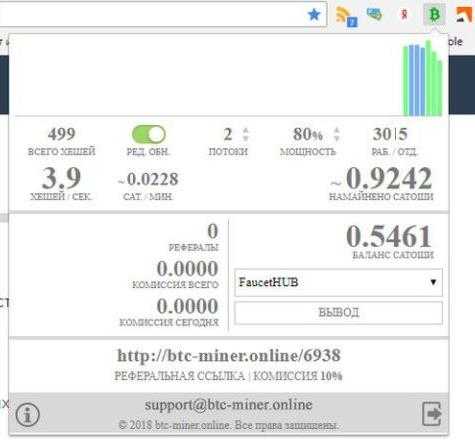This screenshot has width=475, height=440.
Task: Click the btc-miner.online/6938 referral link
Action: click(x=229, y=356)
